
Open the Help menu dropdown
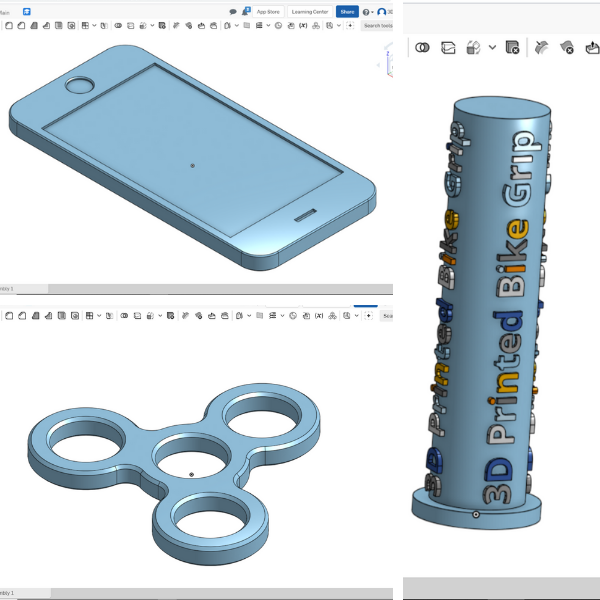tap(368, 12)
